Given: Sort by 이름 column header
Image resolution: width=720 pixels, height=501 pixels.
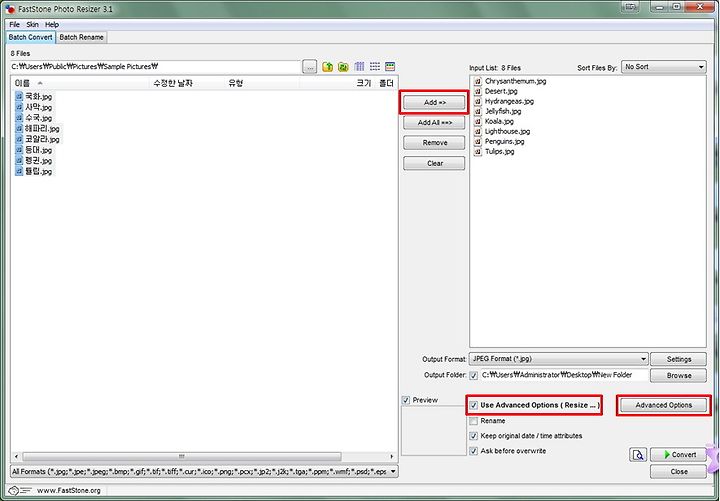Looking at the screenshot, I should 80,83.
